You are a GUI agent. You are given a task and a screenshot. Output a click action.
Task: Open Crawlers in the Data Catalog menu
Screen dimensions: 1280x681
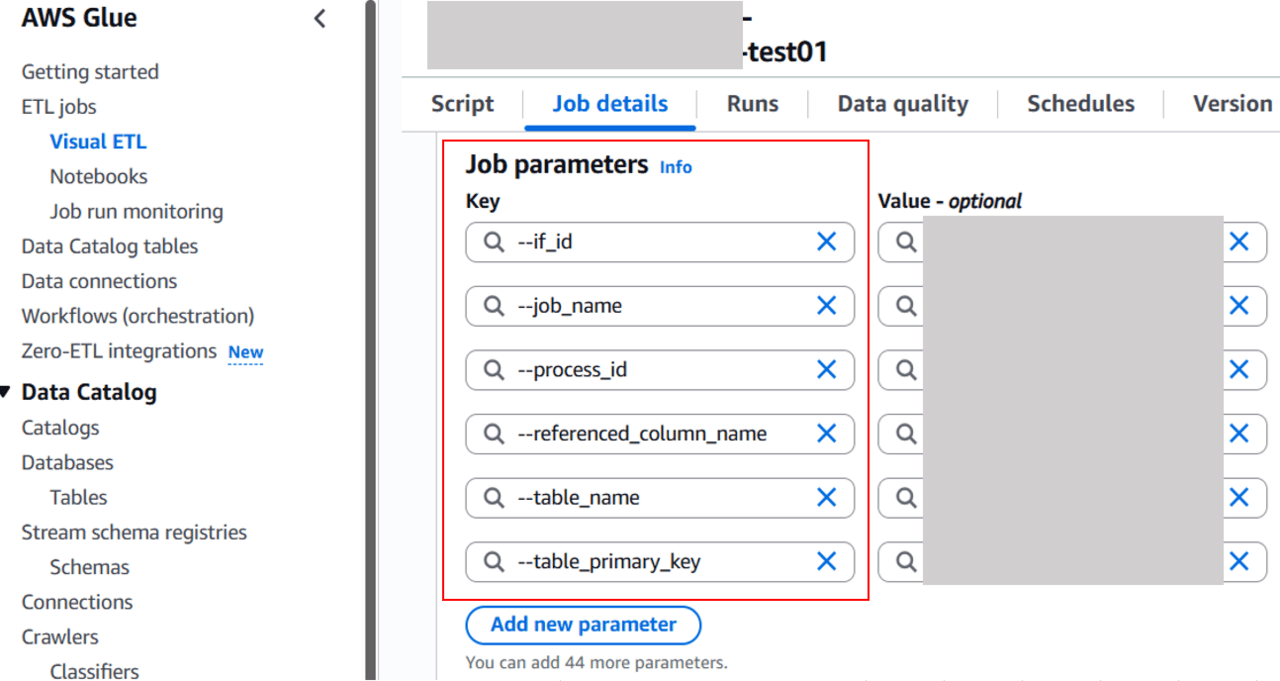(60, 637)
